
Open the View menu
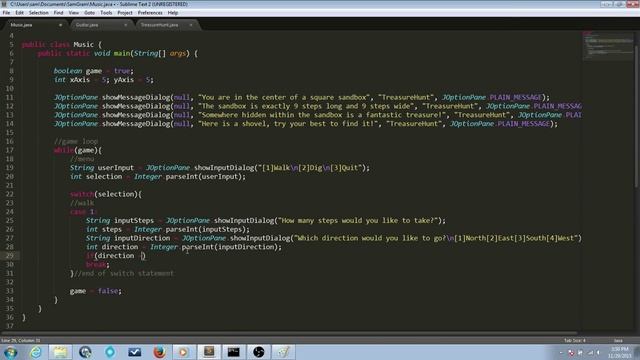click(74, 13)
